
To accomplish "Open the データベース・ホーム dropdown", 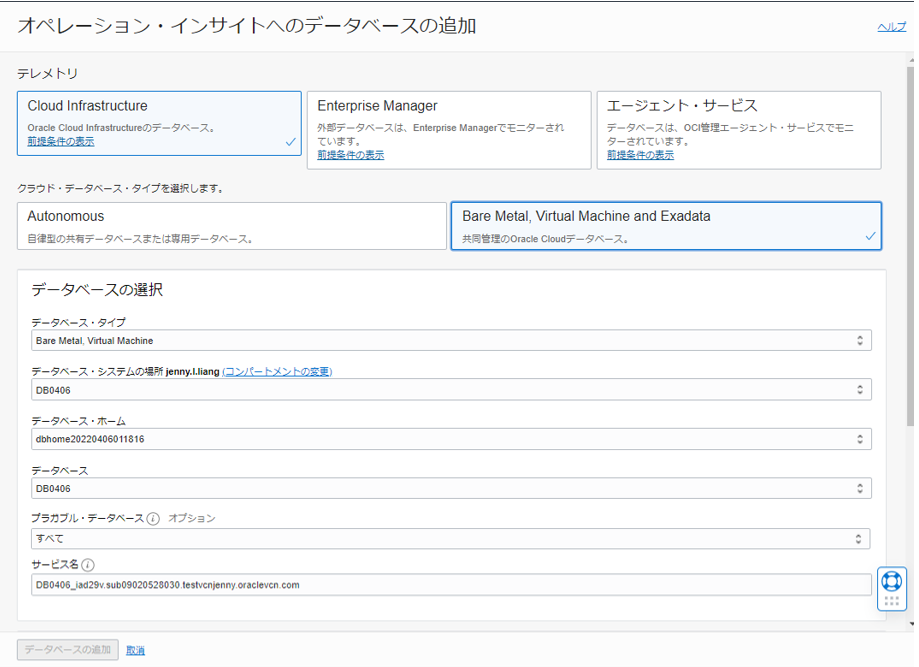I will pyautogui.click(x=451, y=439).
